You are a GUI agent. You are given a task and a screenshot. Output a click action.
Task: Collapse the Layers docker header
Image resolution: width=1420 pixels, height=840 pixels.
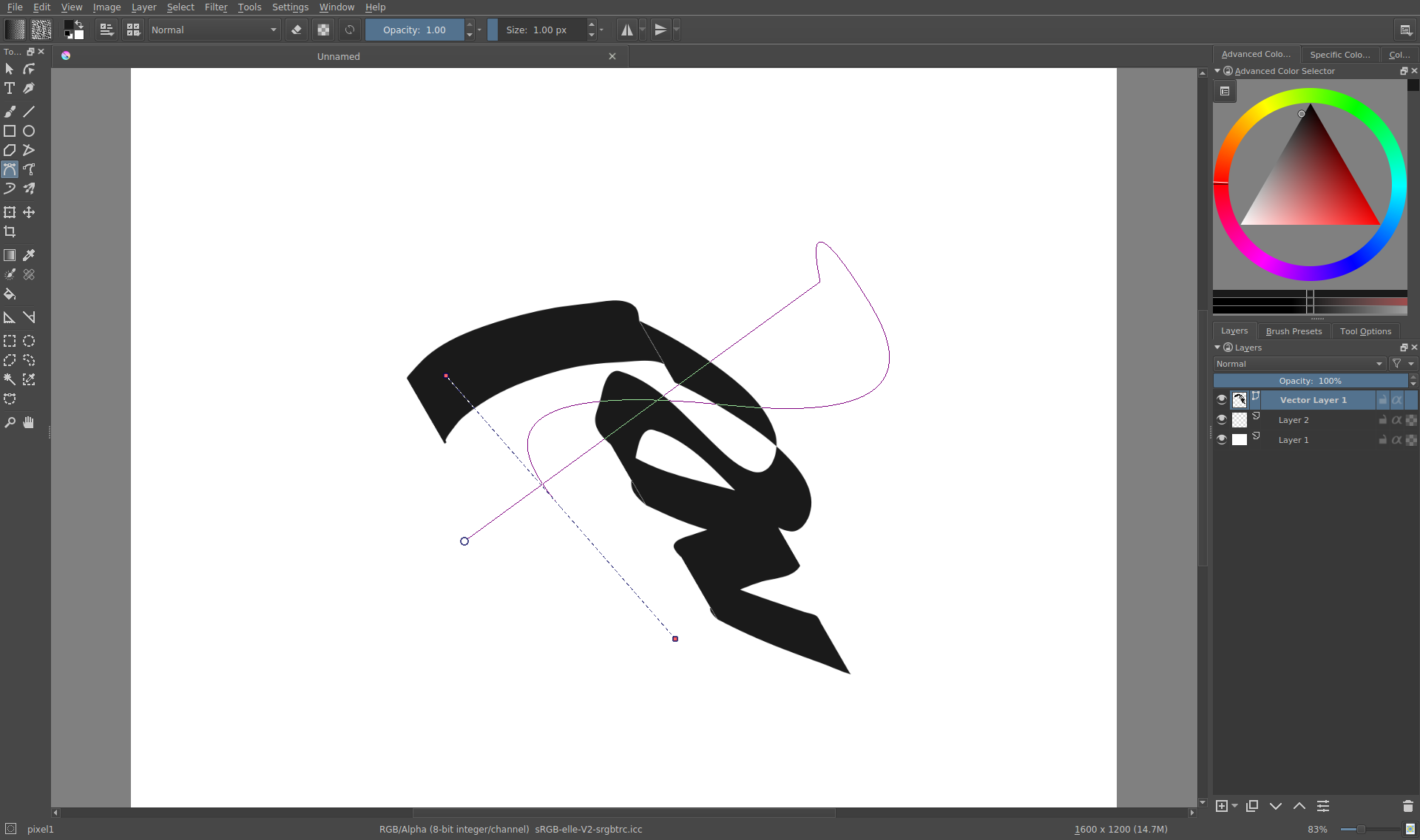tap(1217, 348)
